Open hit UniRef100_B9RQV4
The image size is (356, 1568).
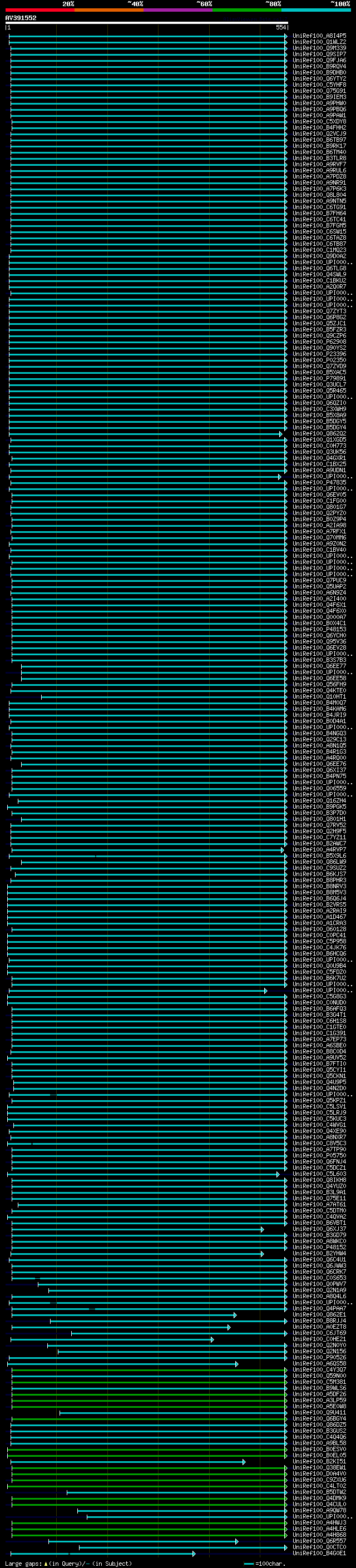point(319,66)
